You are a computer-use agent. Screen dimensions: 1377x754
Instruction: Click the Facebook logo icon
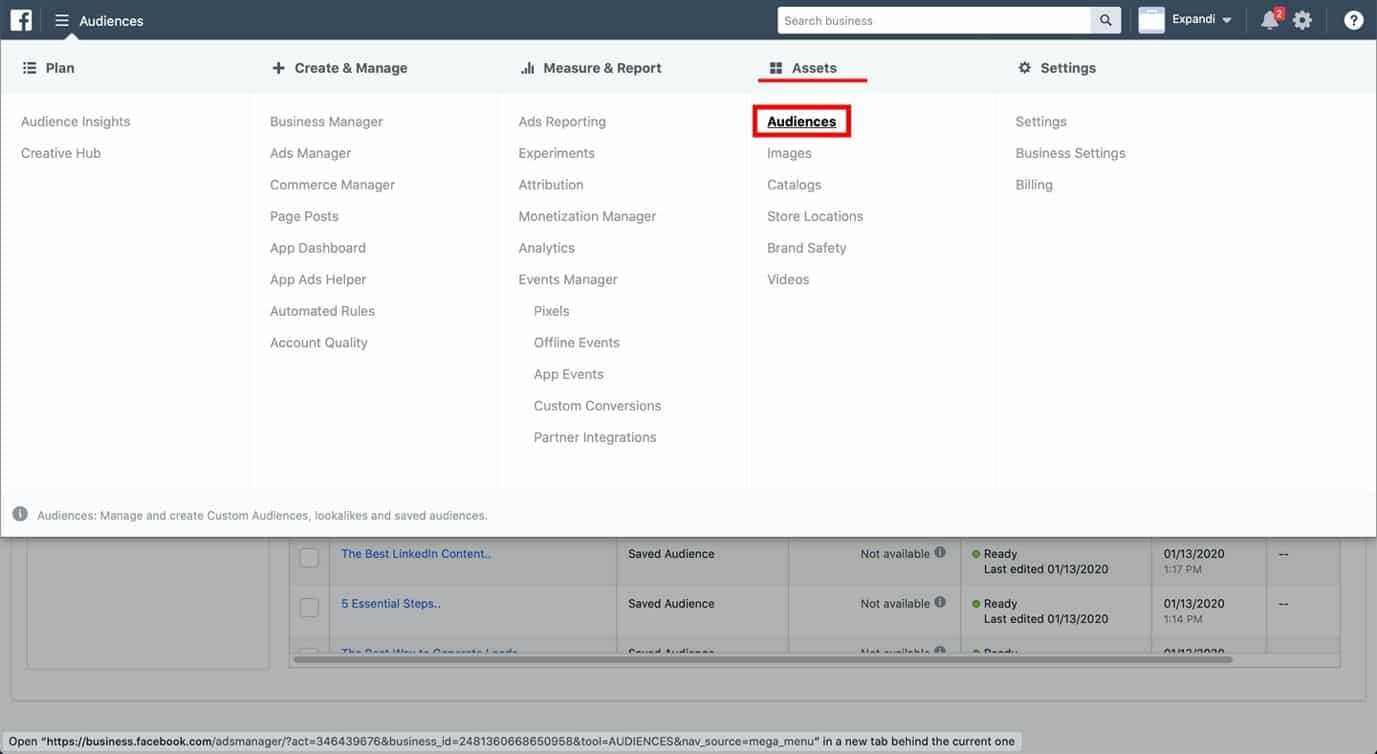point(21,20)
